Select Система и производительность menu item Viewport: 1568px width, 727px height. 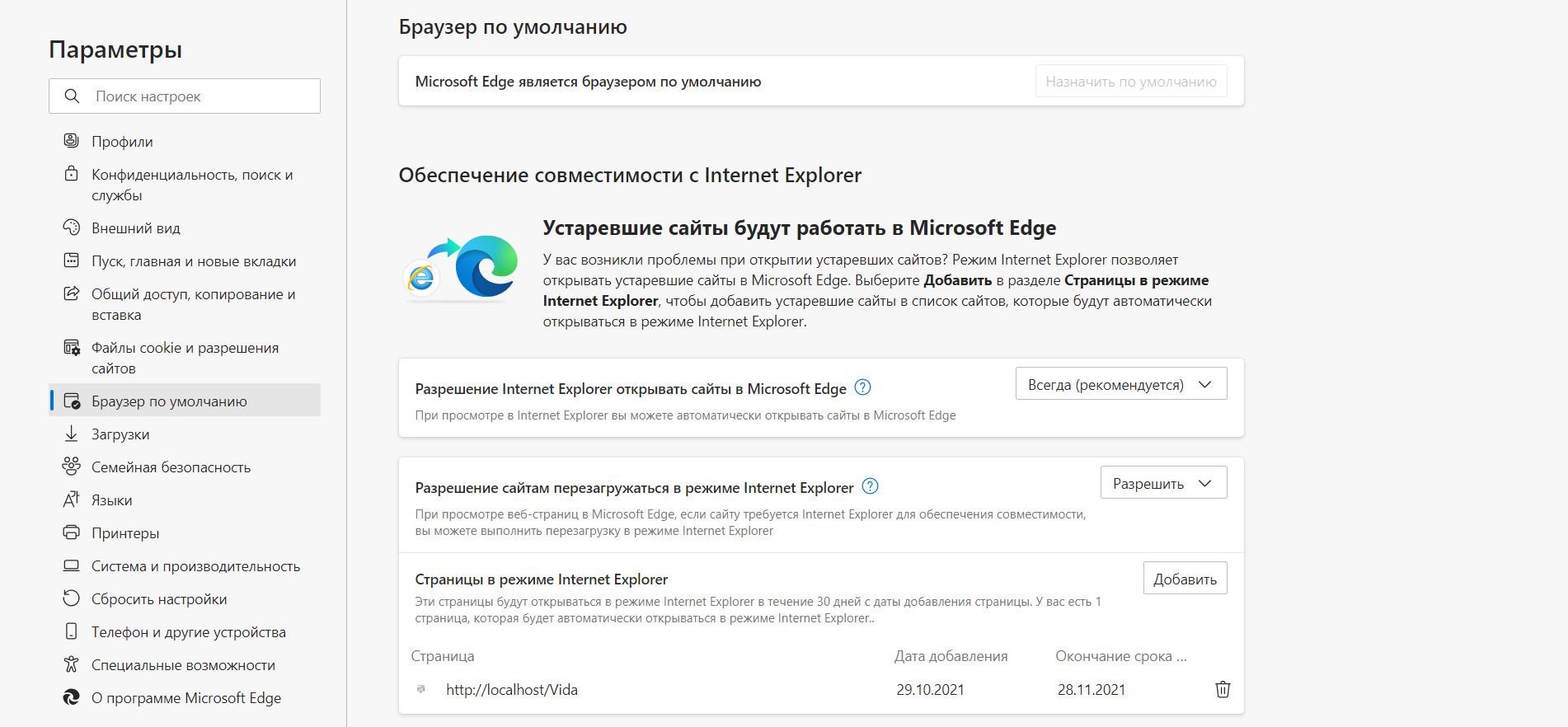(x=195, y=566)
